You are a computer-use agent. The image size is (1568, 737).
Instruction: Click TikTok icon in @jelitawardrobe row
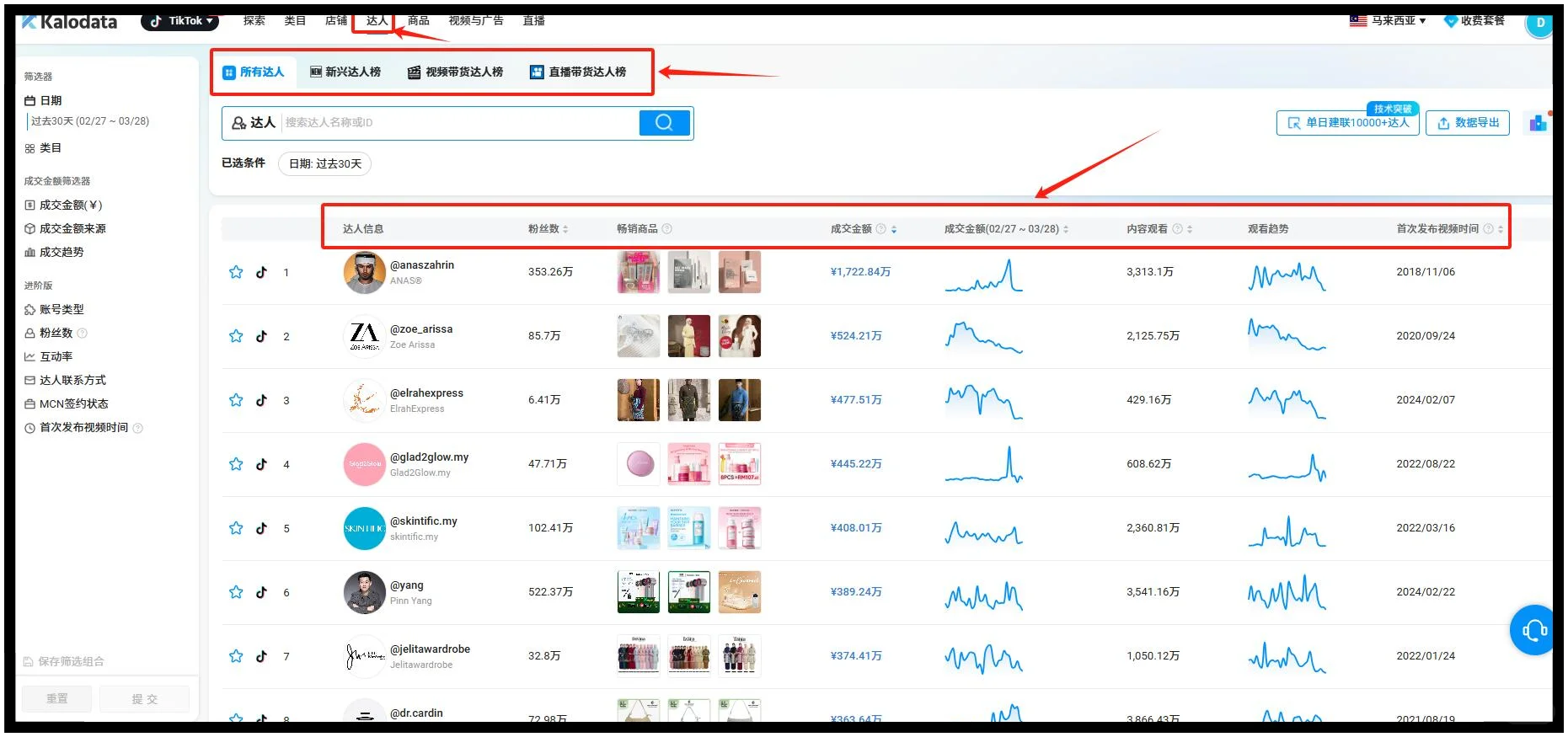(261, 656)
